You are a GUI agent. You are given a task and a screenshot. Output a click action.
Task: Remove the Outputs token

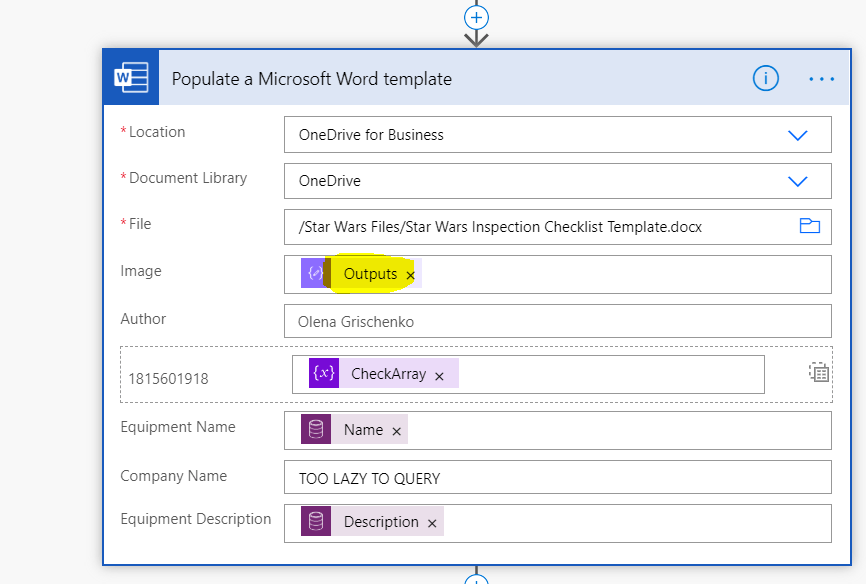(410, 275)
